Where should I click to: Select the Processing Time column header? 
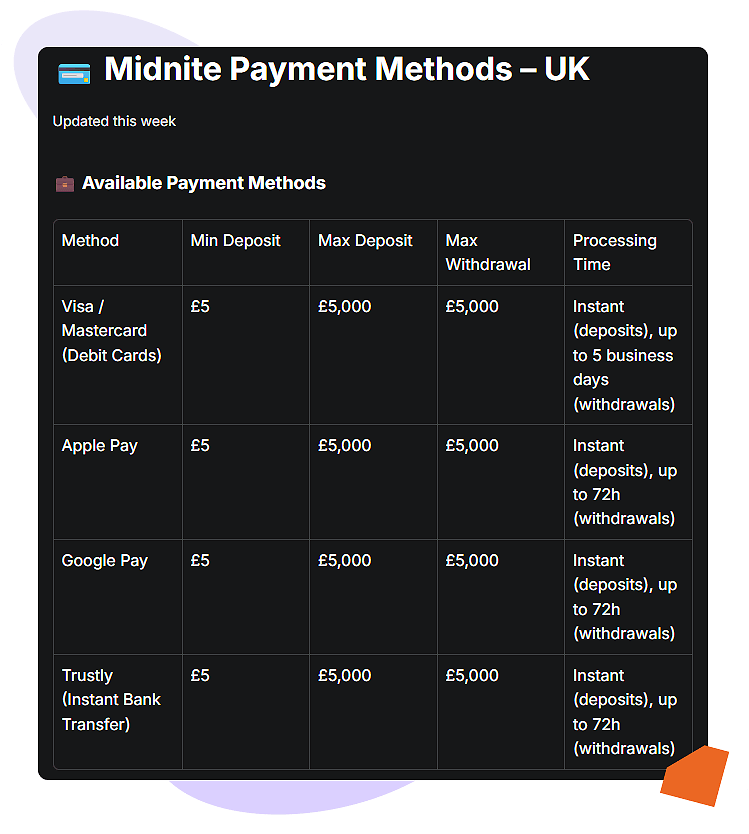click(614, 252)
